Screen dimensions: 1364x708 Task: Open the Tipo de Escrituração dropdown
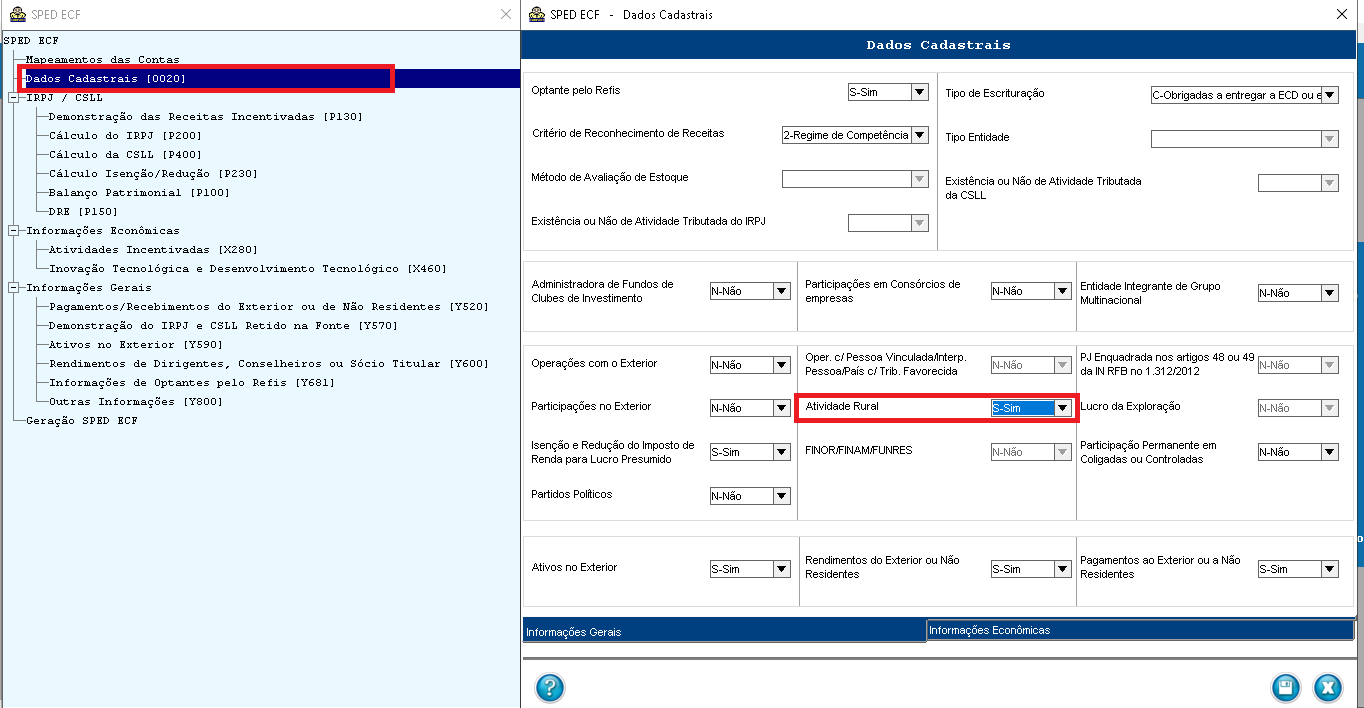(1330, 95)
